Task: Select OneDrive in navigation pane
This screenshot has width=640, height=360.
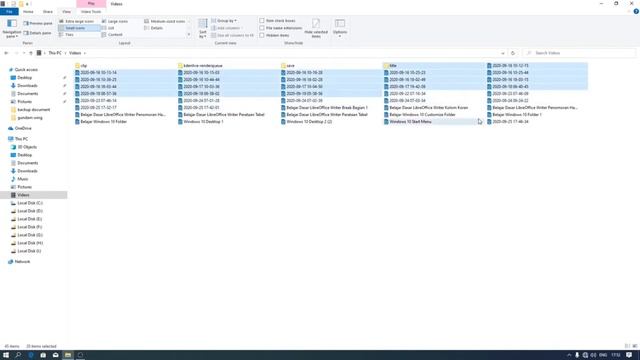Action: click(20, 128)
